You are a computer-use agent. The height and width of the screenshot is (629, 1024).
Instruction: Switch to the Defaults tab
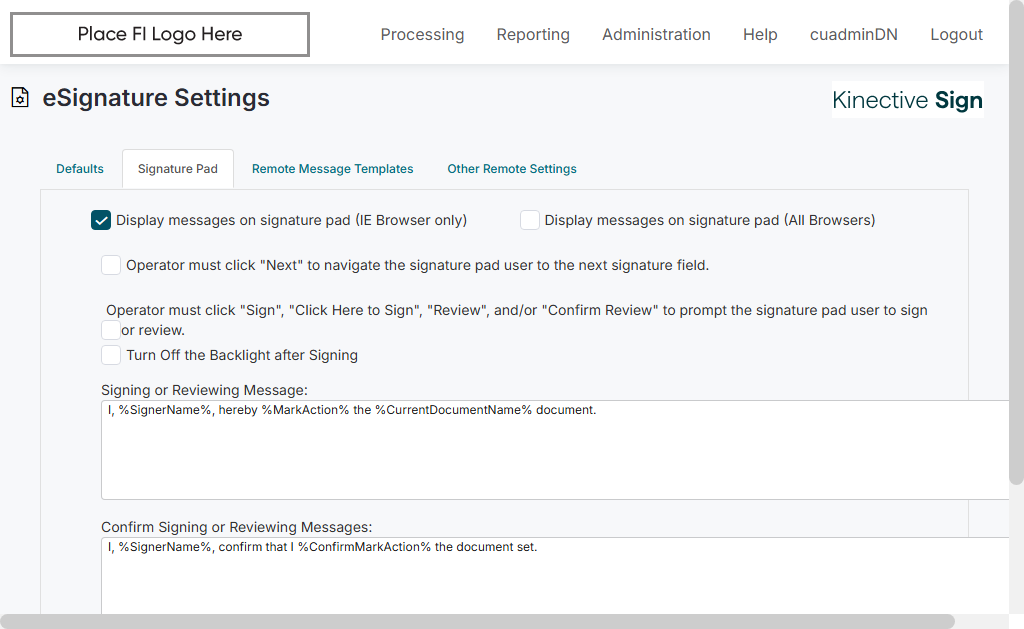click(x=80, y=169)
